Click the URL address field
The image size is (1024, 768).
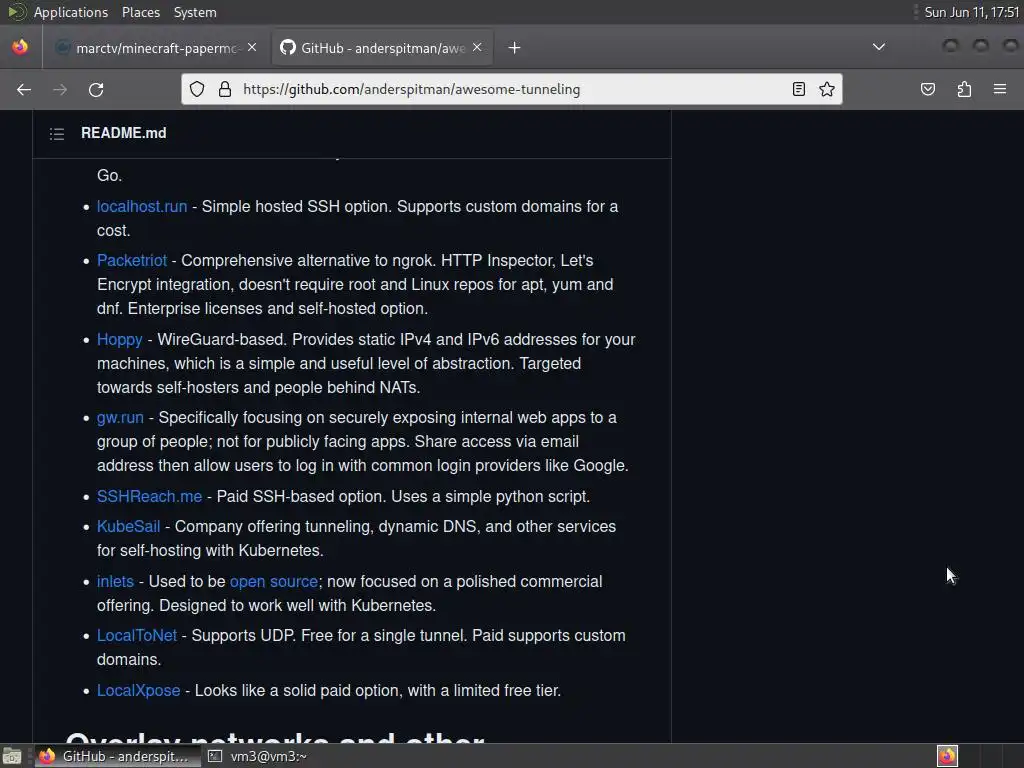coord(509,89)
